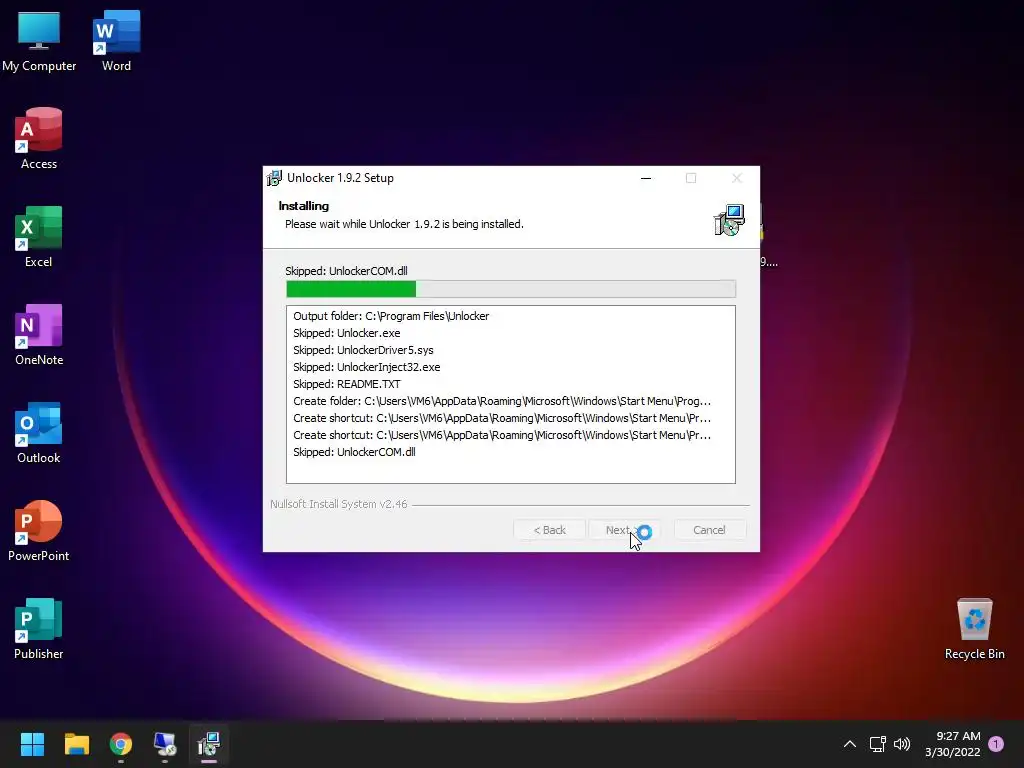
Task: Click the 'Skipped: UnlockerCOM.dll' status above the progress bar
Action: [x=346, y=271]
